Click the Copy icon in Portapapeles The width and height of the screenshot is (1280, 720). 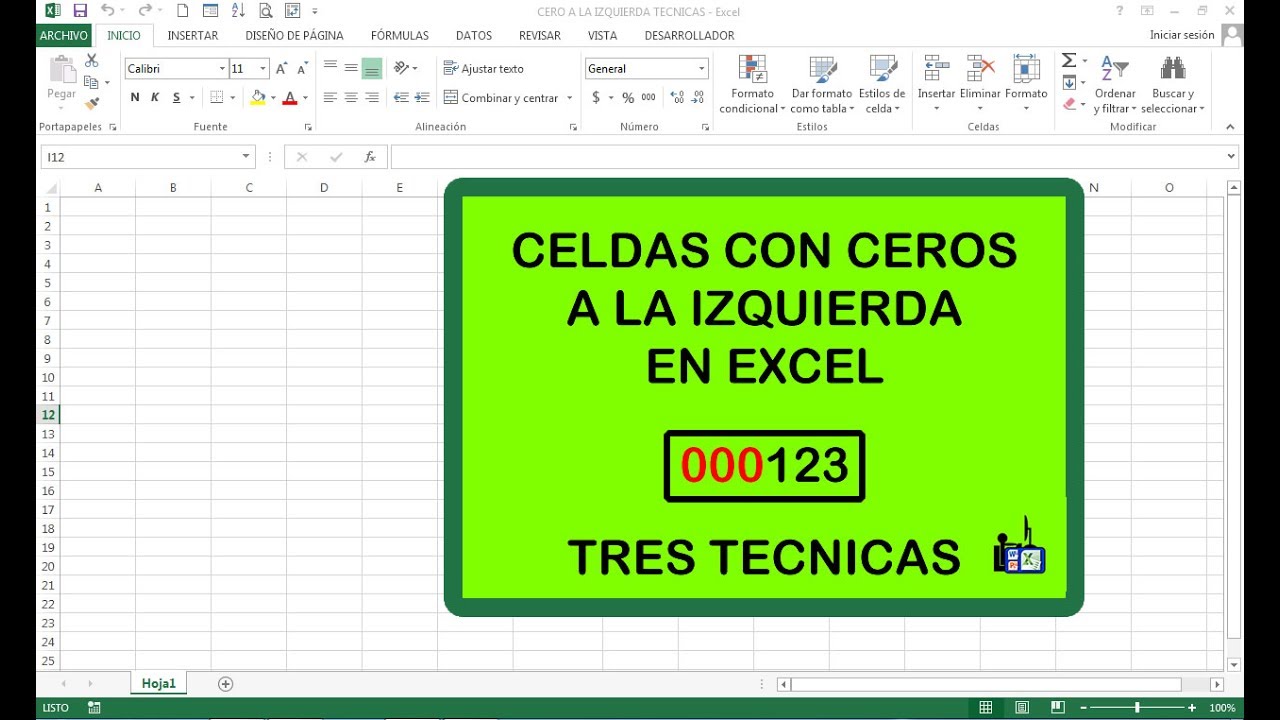click(x=92, y=82)
